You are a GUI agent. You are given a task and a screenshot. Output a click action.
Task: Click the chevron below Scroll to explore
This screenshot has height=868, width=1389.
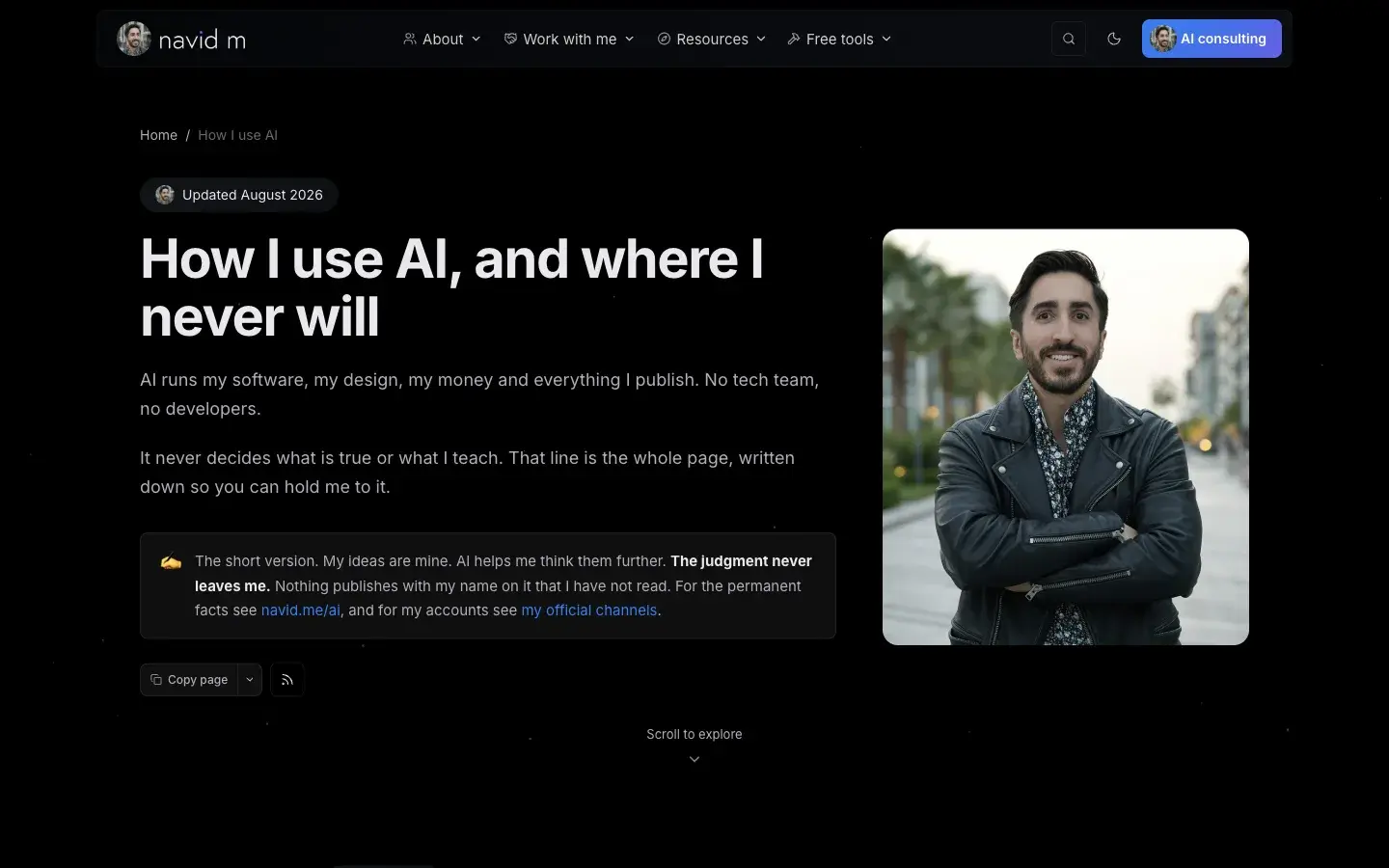point(694,759)
